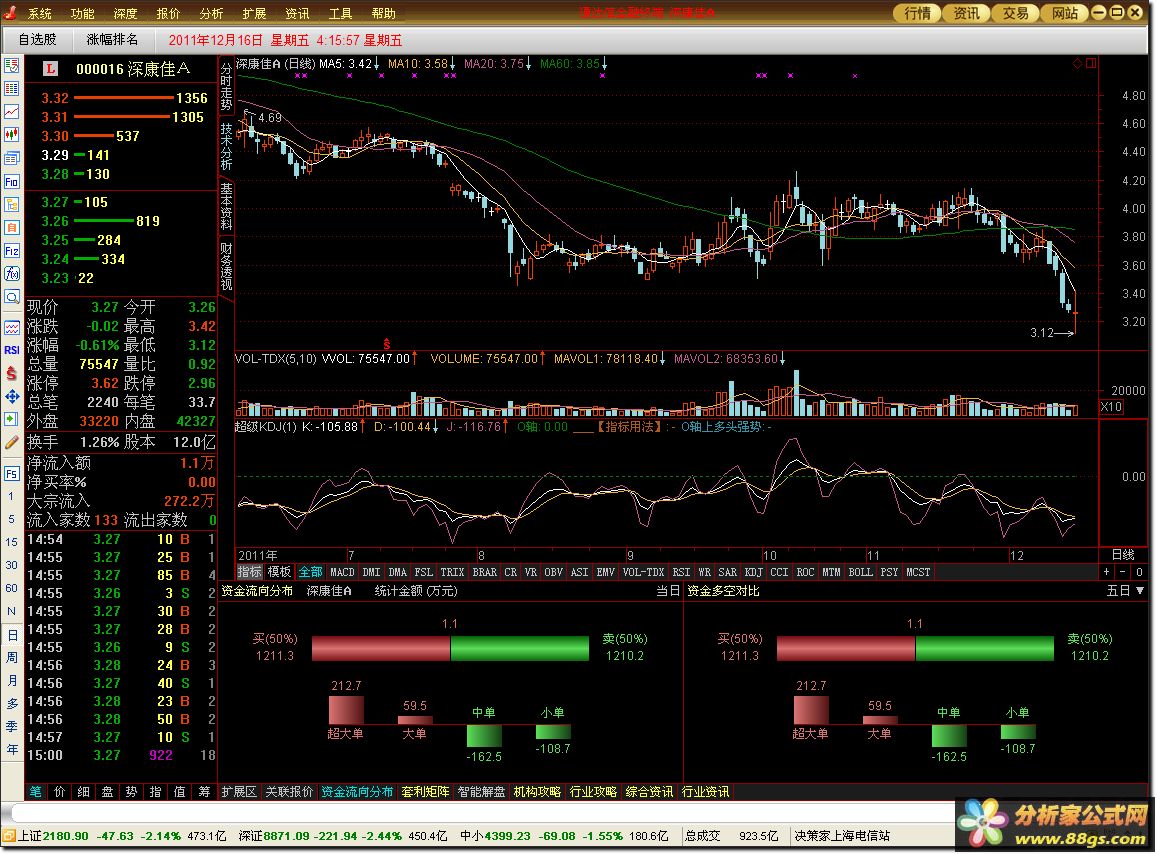1157x854 pixels.
Task: Select the 60-minute period button
Action: point(11,588)
